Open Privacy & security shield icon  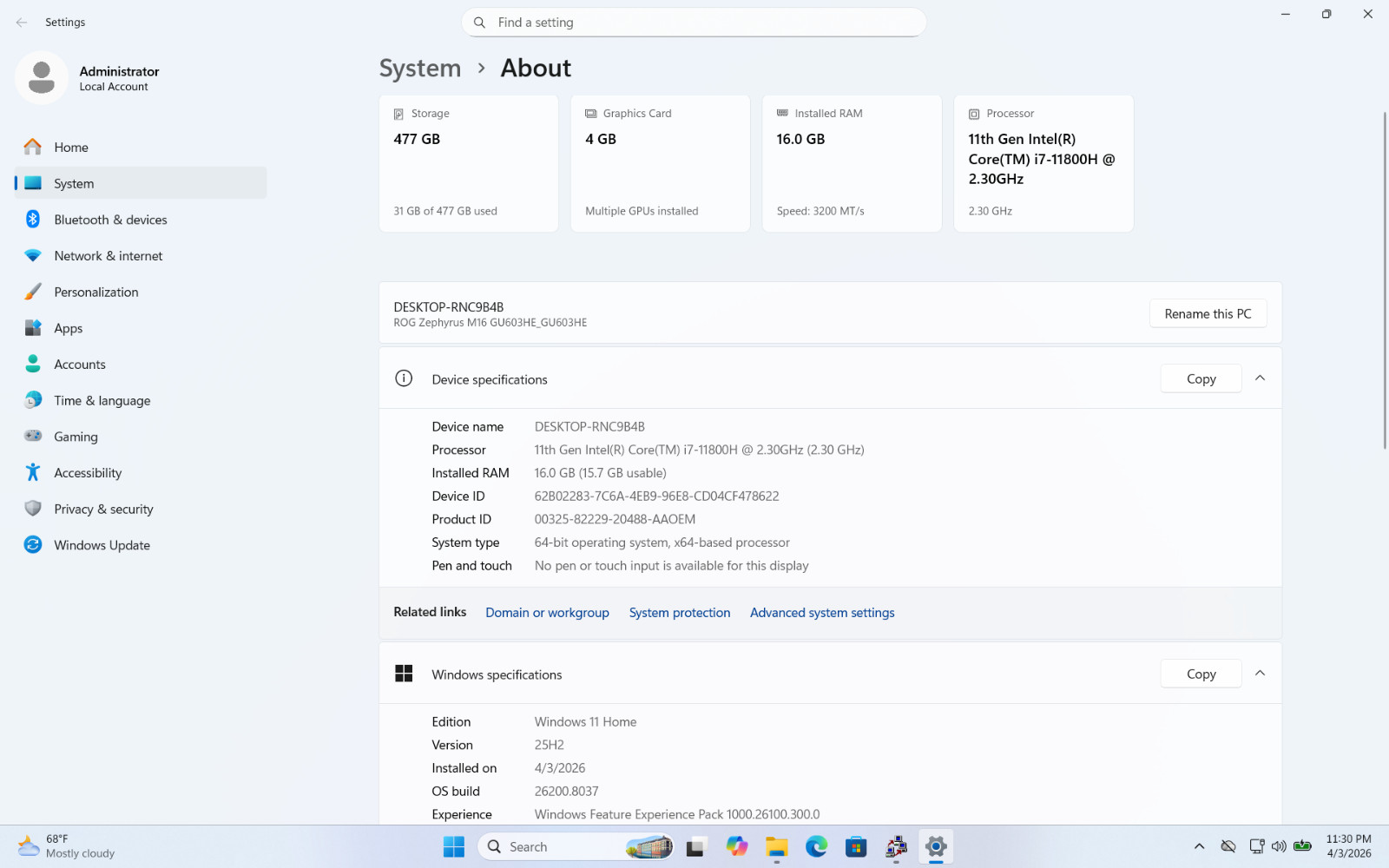[x=33, y=509]
